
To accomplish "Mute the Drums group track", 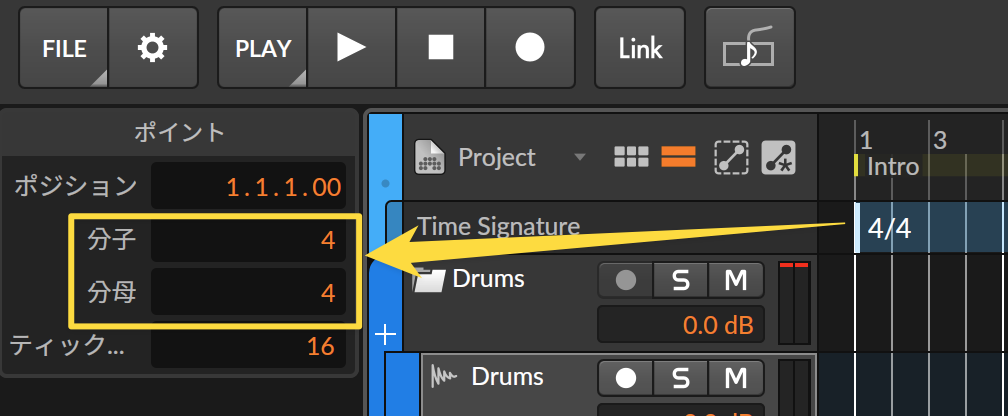I will 736,280.
